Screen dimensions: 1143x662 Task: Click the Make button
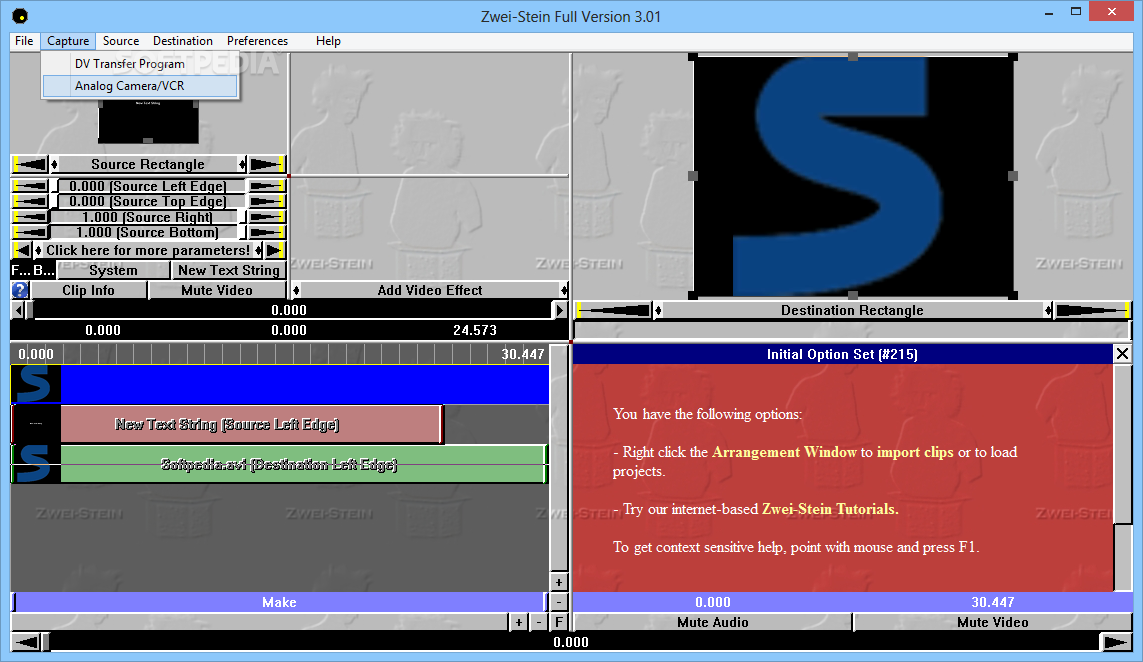tap(279, 602)
